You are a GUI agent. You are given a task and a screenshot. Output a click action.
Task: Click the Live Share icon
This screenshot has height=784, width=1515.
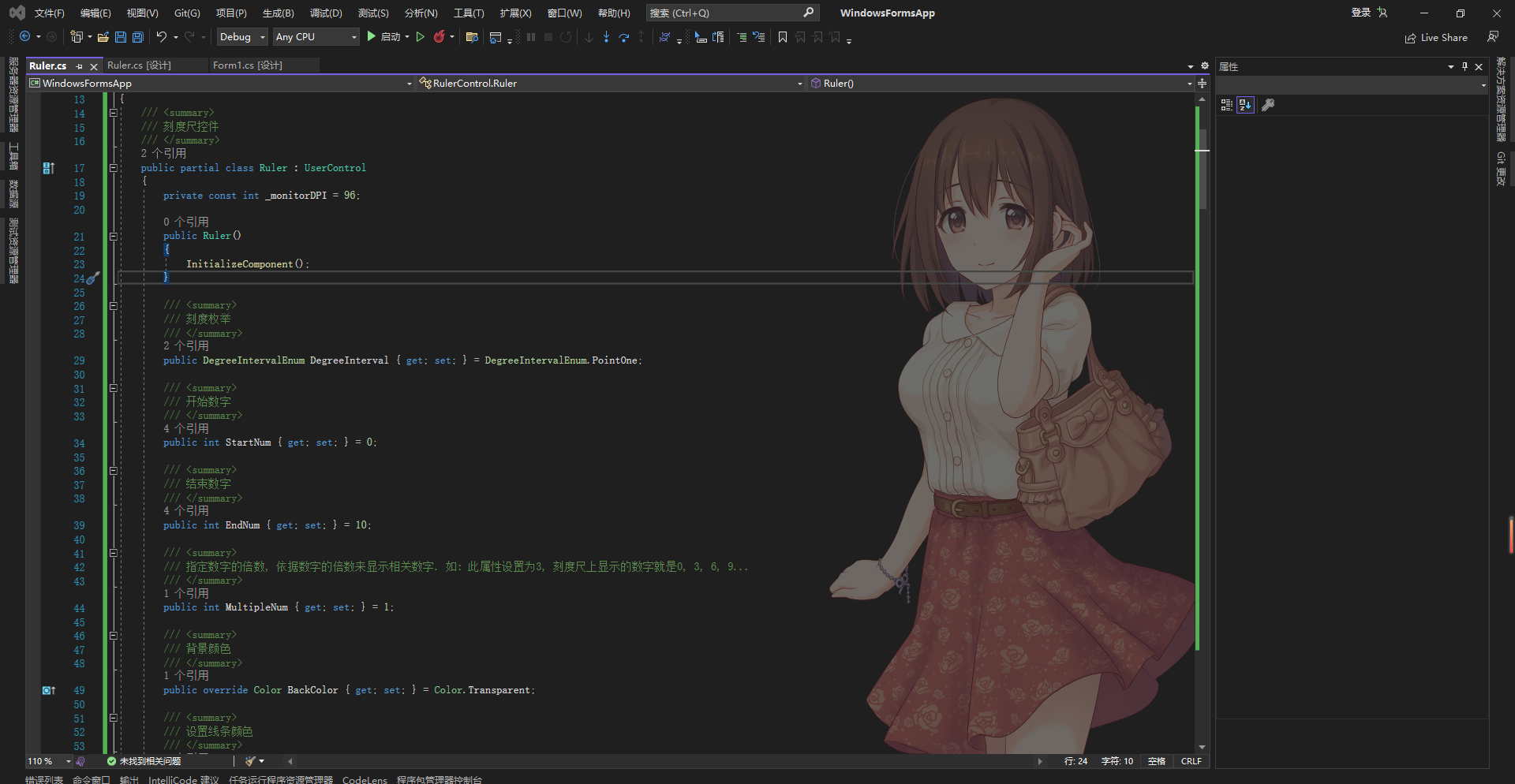pos(1410,38)
